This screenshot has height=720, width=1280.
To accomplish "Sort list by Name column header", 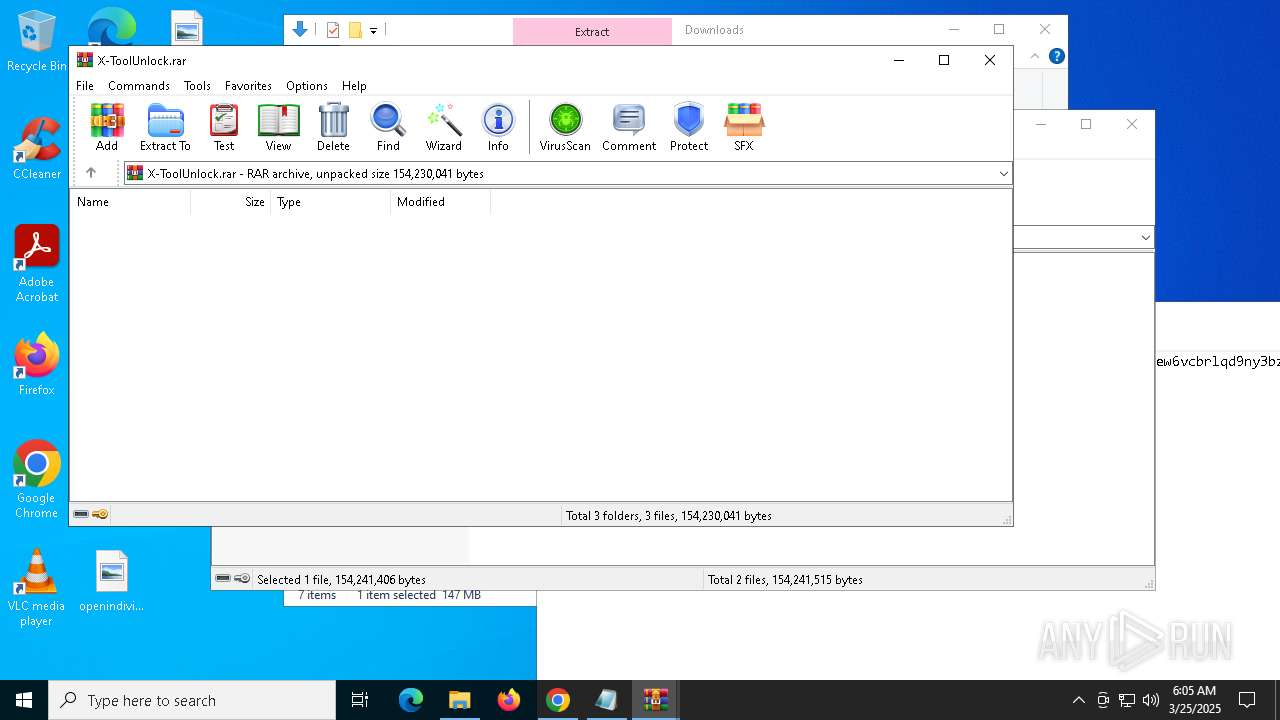I will pos(130,202).
